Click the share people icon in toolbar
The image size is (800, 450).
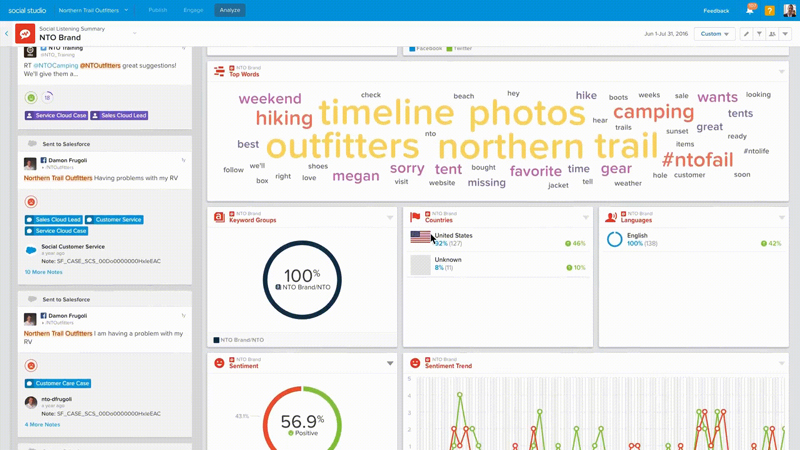click(x=772, y=34)
